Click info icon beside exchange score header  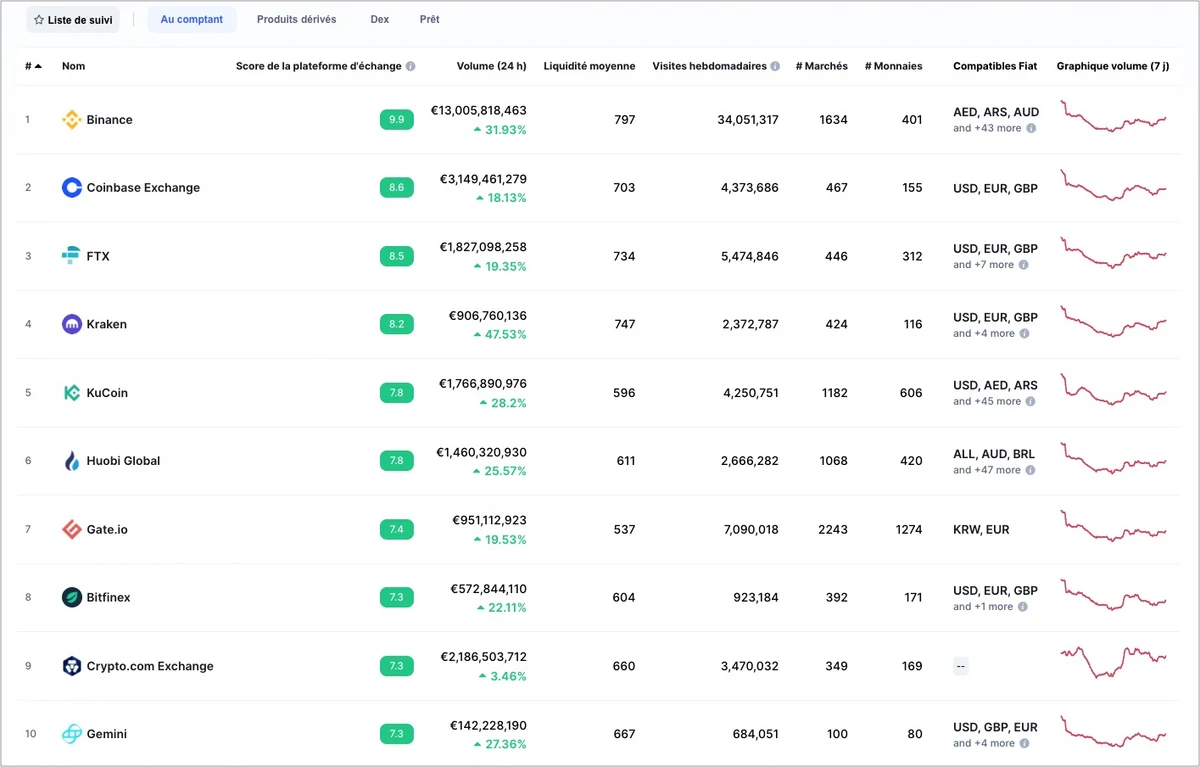click(x=411, y=66)
